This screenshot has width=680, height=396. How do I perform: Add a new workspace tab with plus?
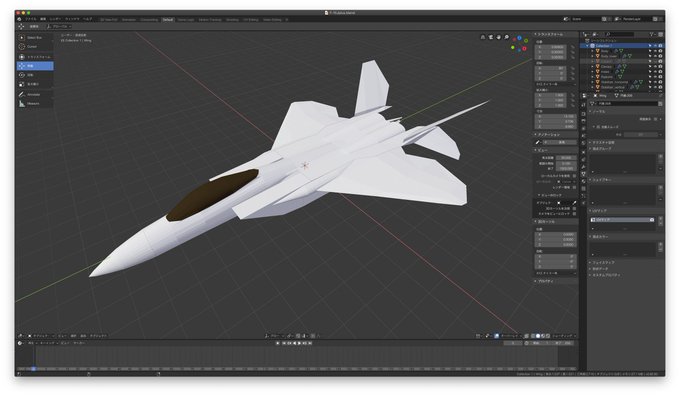coord(287,20)
